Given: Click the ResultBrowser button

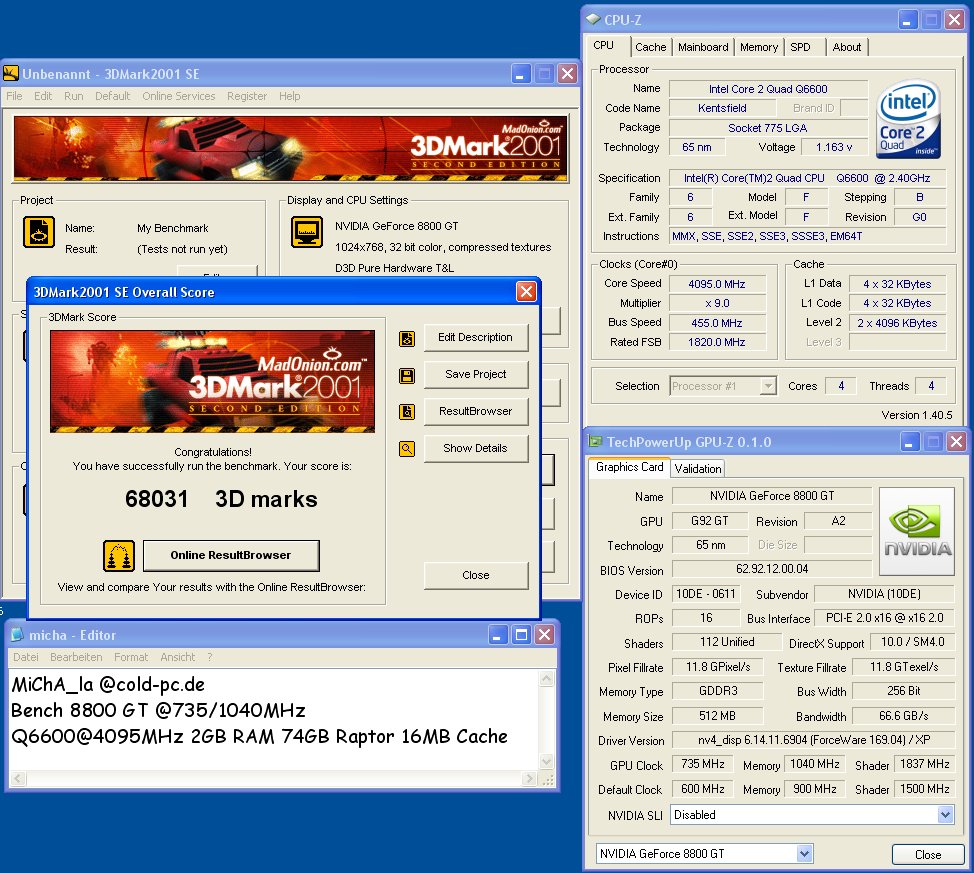Looking at the screenshot, I should [476, 411].
